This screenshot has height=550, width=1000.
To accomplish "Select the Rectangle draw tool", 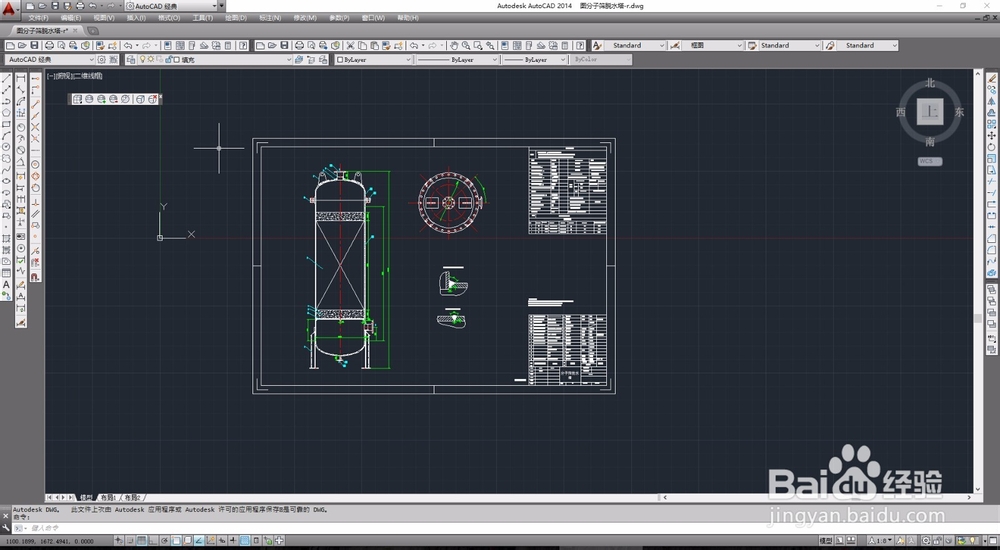I will tap(6, 124).
